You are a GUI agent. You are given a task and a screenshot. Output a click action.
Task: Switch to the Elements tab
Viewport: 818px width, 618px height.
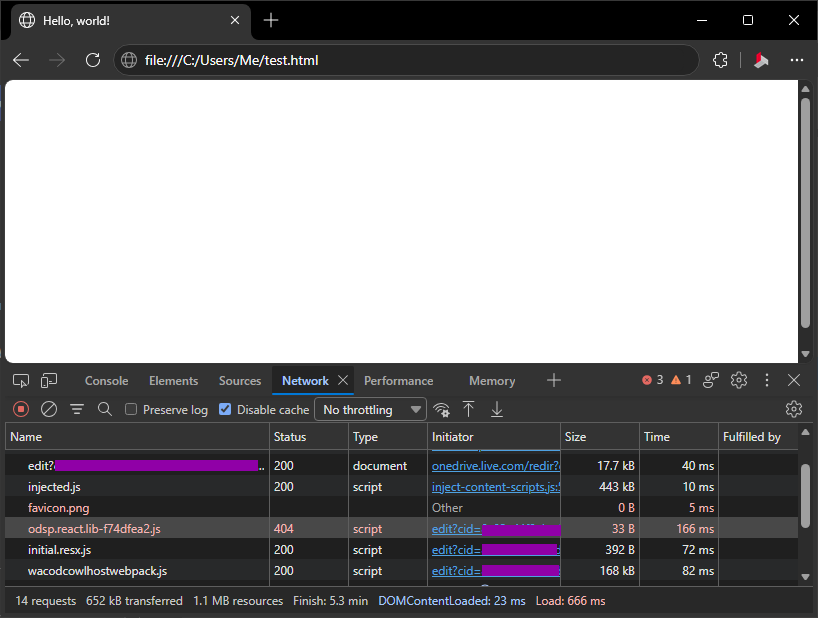(x=173, y=381)
